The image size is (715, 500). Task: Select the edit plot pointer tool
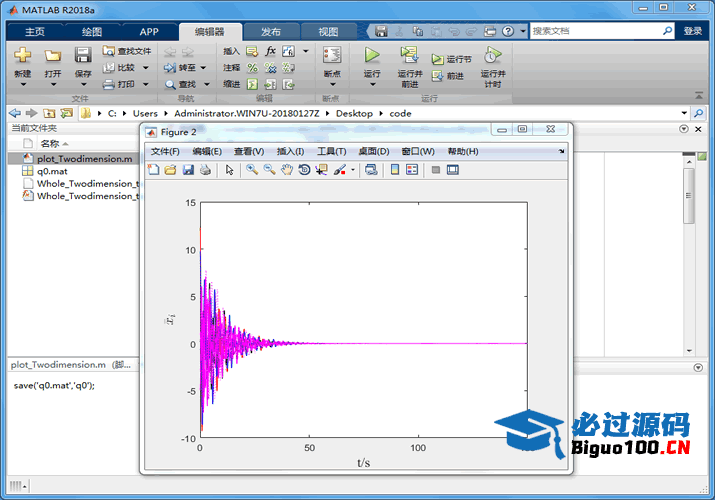point(229,170)
